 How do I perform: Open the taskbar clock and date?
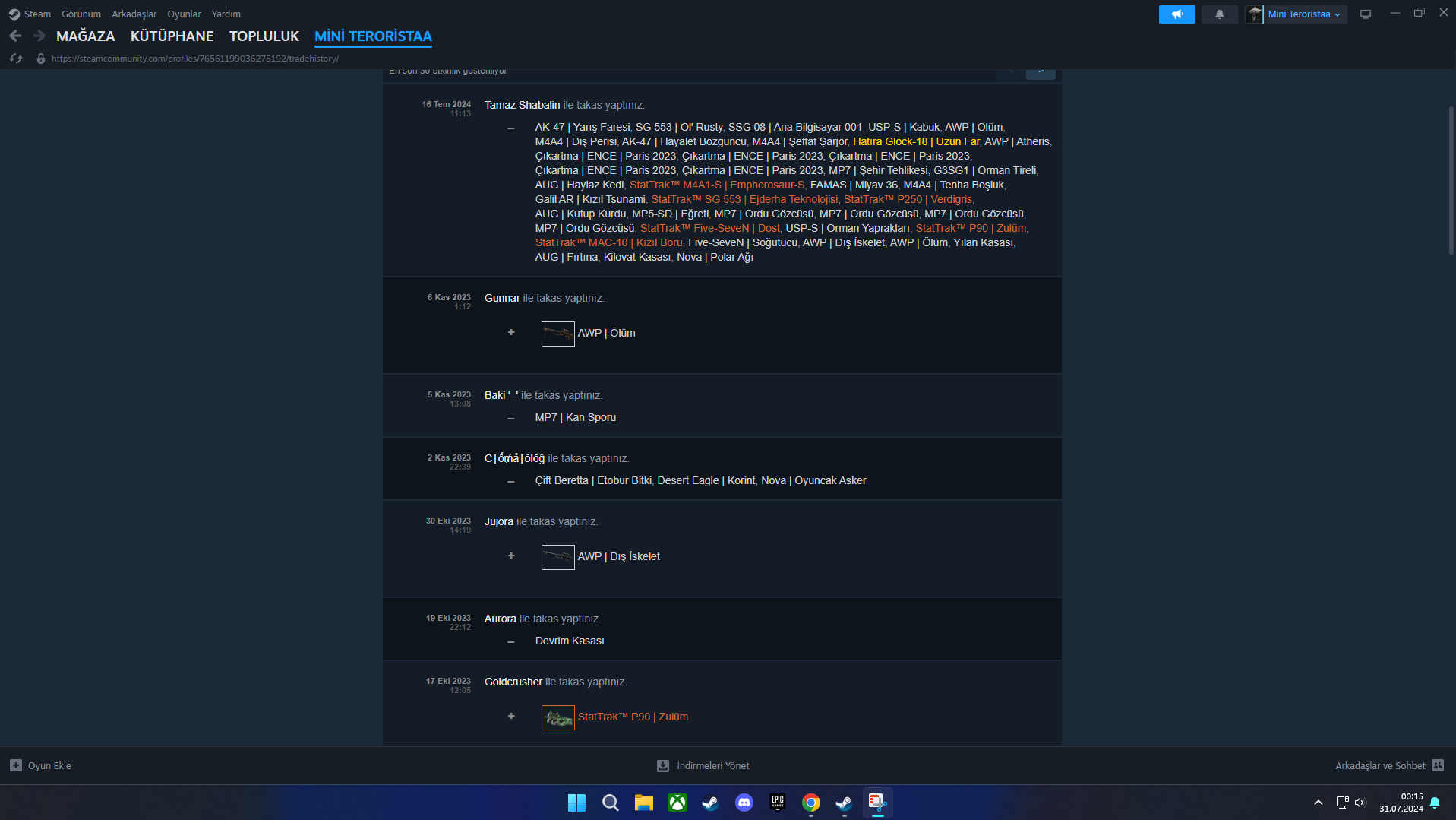point(1401,803)
